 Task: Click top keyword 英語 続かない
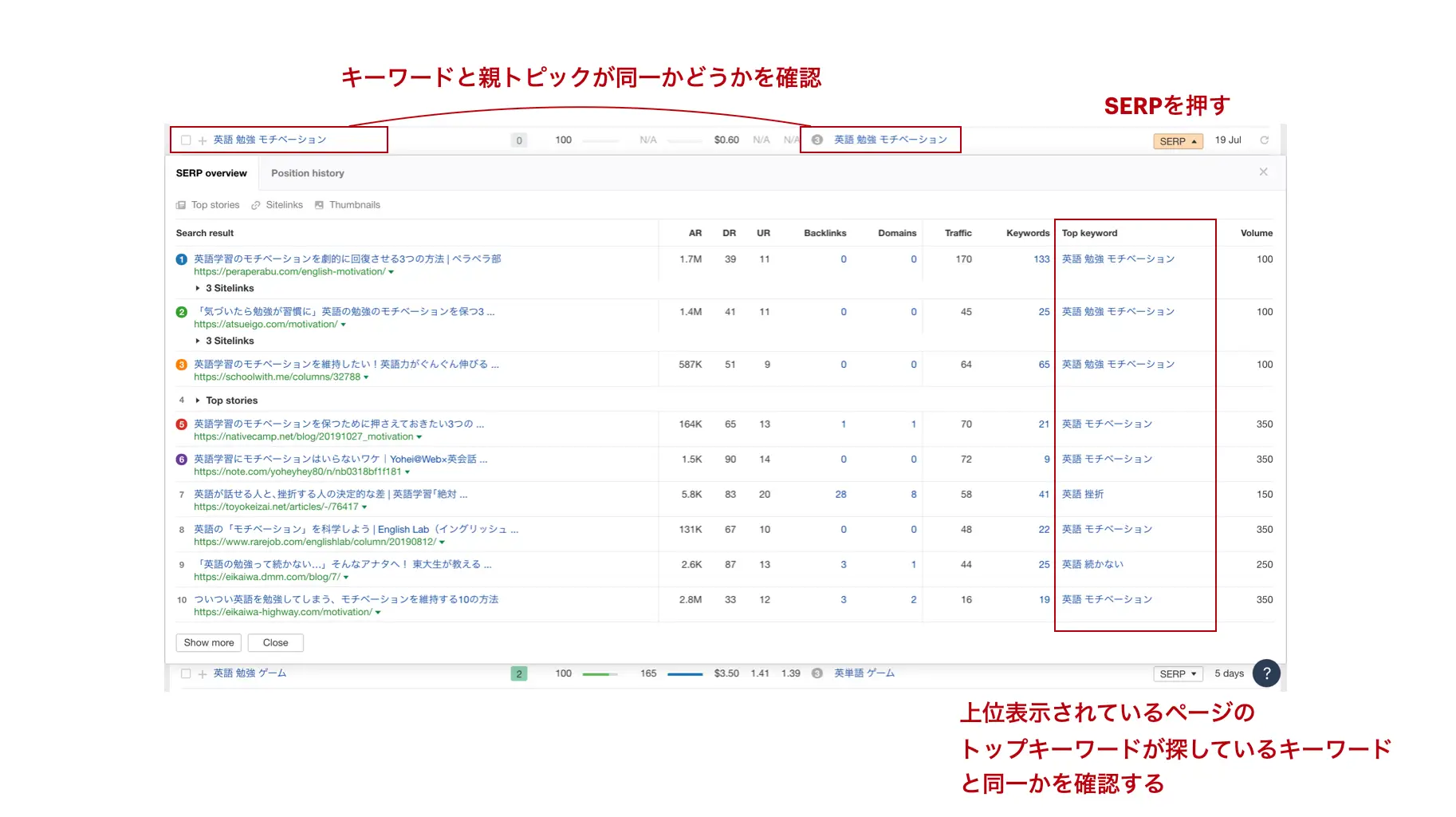click(x=1092, y=564)
